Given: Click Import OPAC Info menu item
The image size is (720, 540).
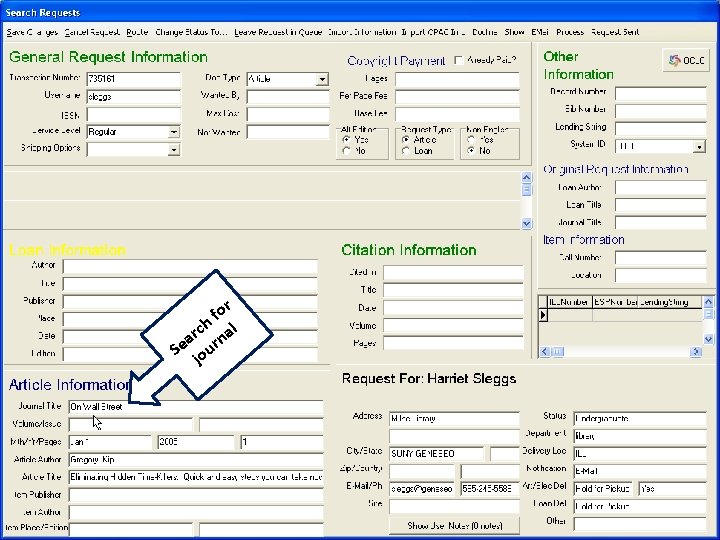Looking at the screenshot, I should (433, 32).
